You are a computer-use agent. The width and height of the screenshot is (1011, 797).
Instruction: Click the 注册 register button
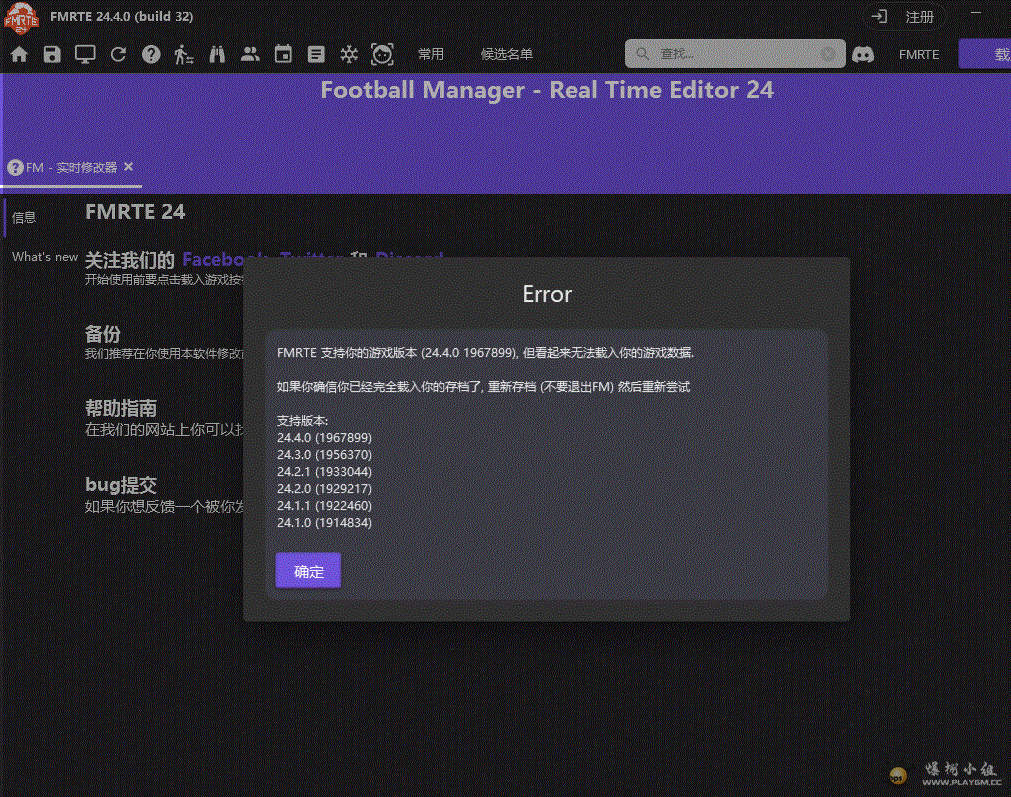click(905, 17)
